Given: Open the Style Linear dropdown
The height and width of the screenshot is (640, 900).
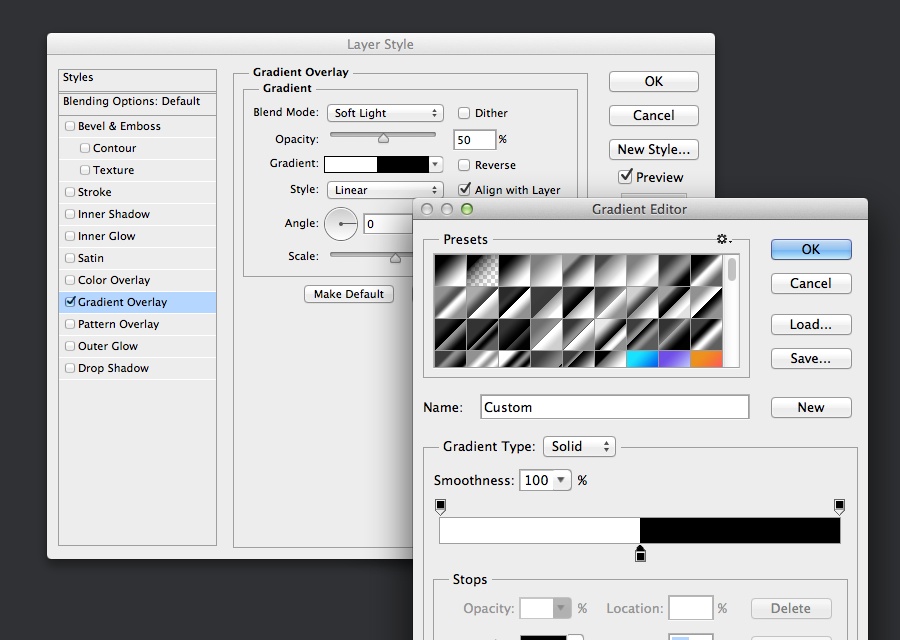Looking at the screenshot, I should (385, 190).
